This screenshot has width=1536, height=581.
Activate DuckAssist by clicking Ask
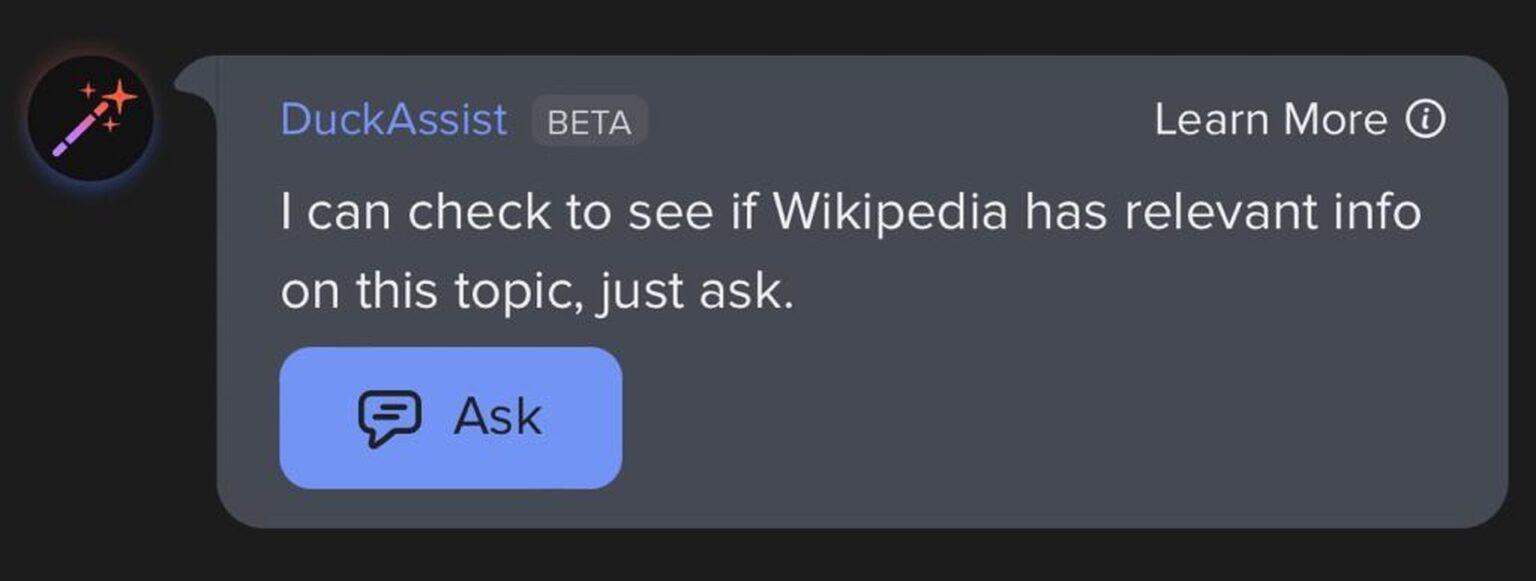pos(450,417)
